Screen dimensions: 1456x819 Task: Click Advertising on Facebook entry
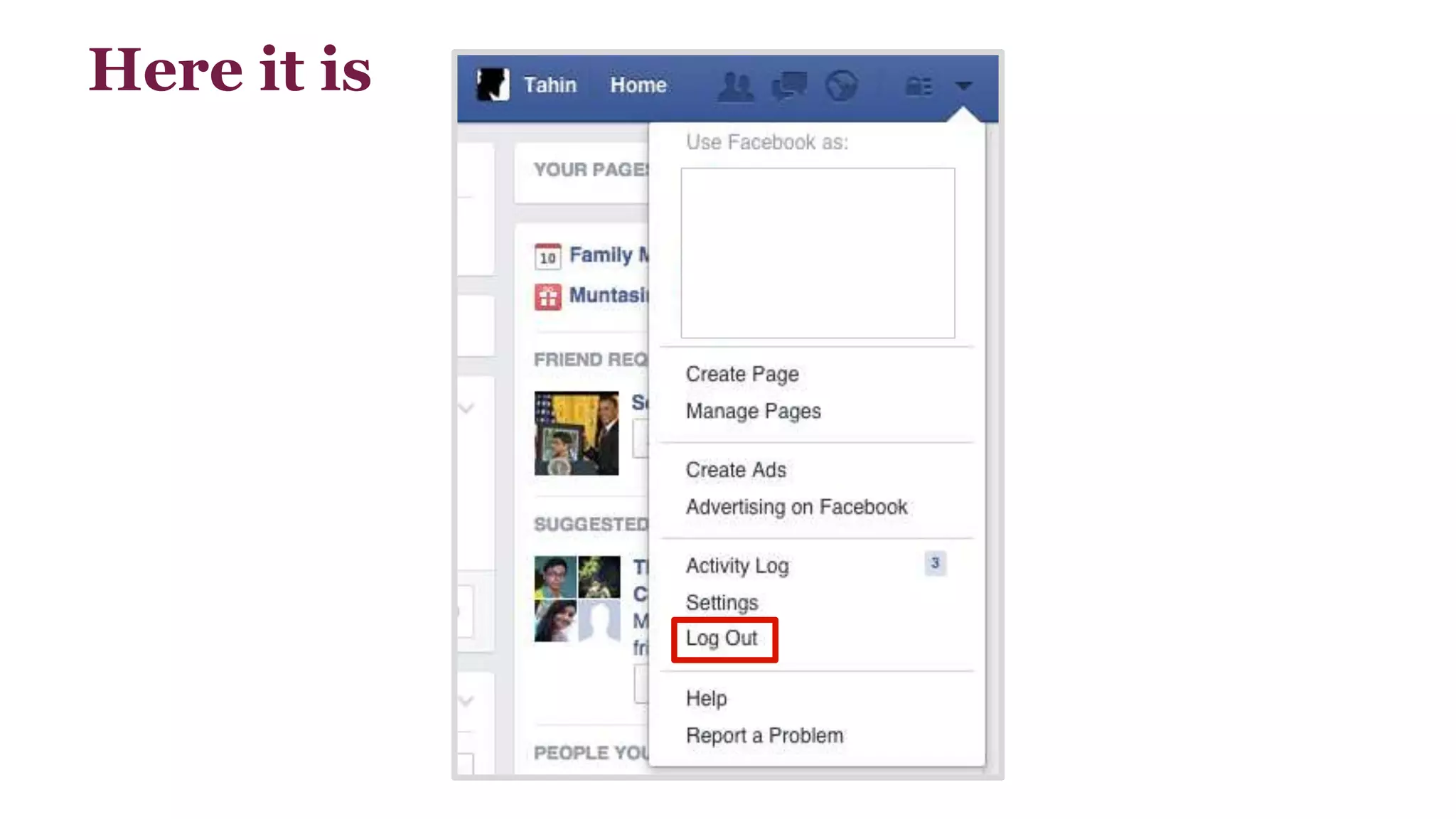[796, 507]
